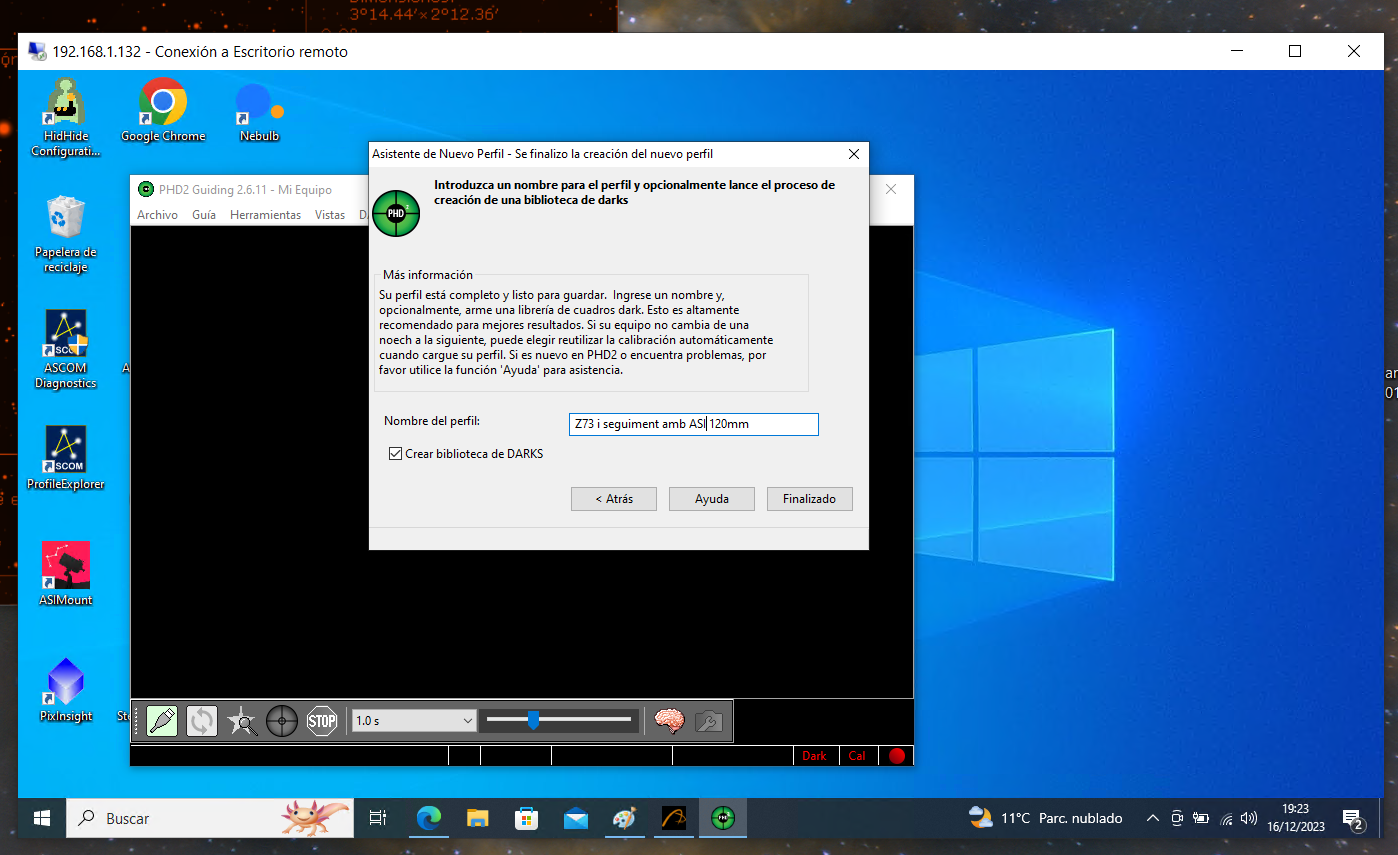Viewport: 1398px width, 855px height.
Task: Click the camera settings wrench icon
Action: (708, 720)
